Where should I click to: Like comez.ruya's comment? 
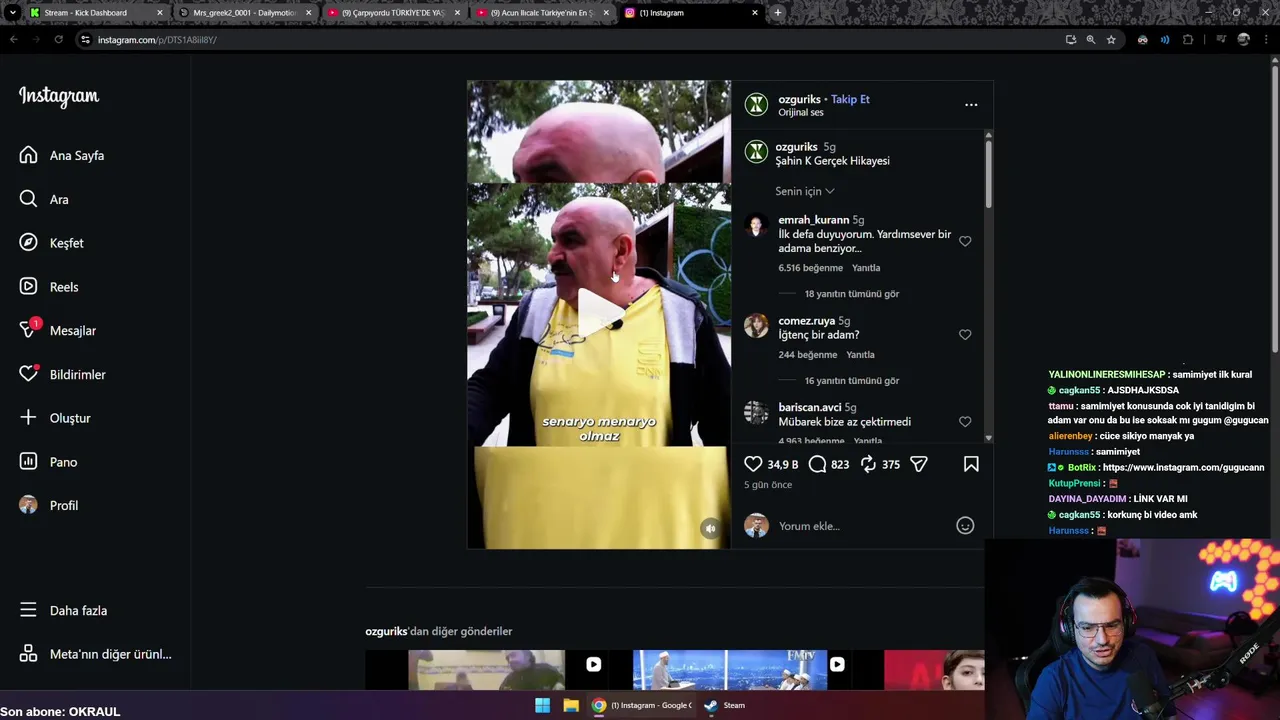click(965, 335)
